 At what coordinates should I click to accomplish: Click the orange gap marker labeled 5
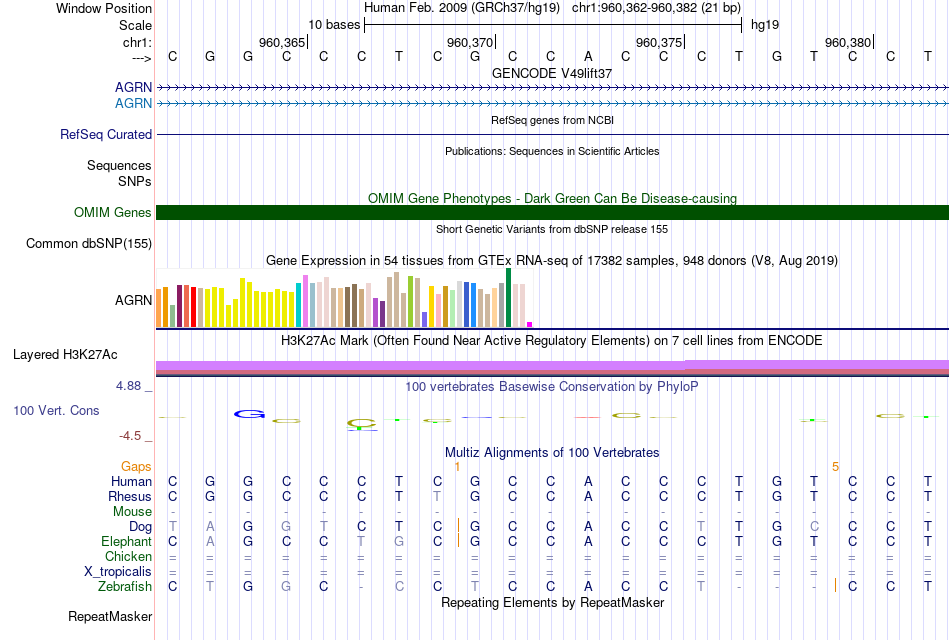point(835,467)
